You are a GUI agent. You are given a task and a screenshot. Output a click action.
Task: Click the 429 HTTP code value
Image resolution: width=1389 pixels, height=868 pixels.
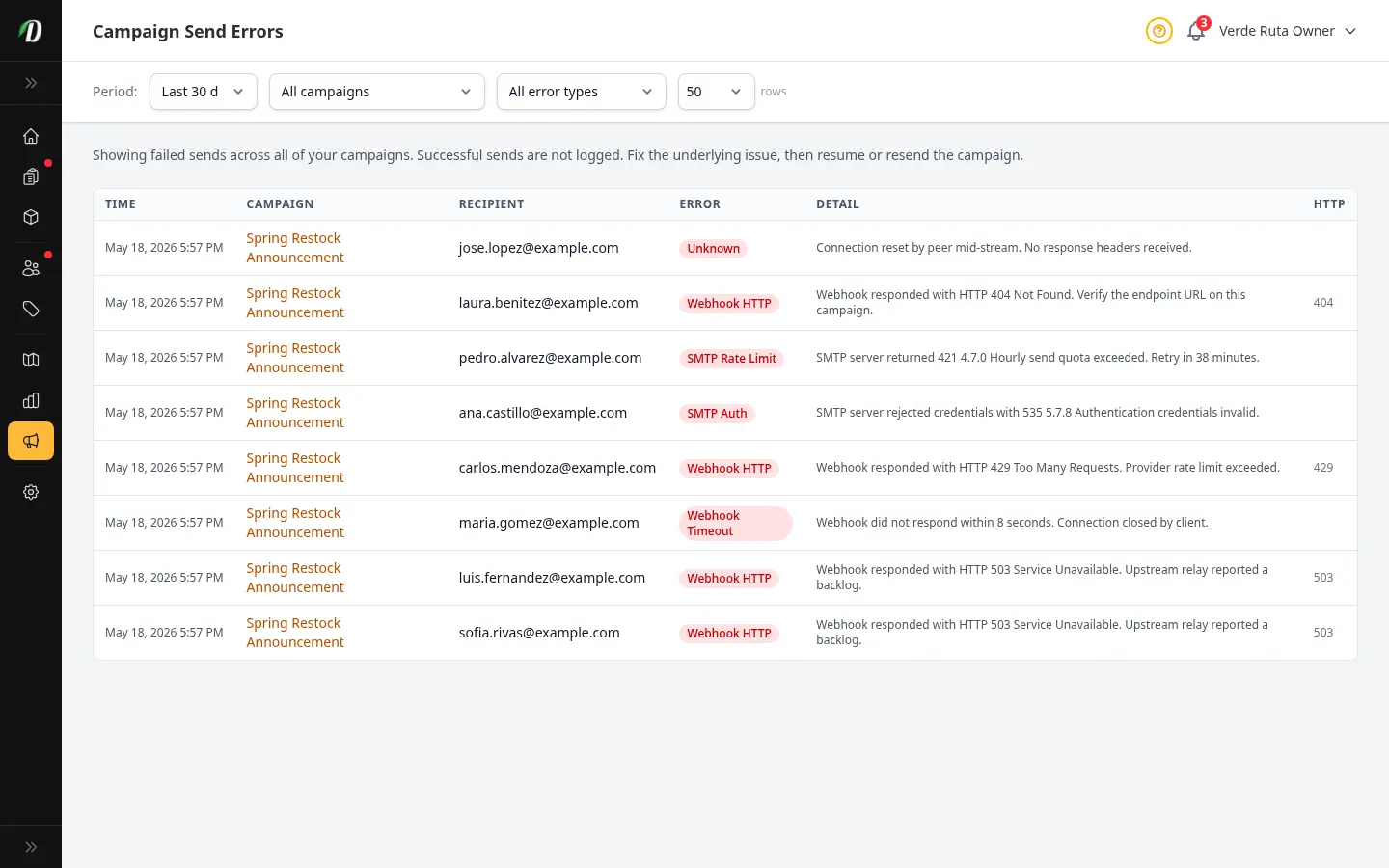click(x=1323, y=468)
